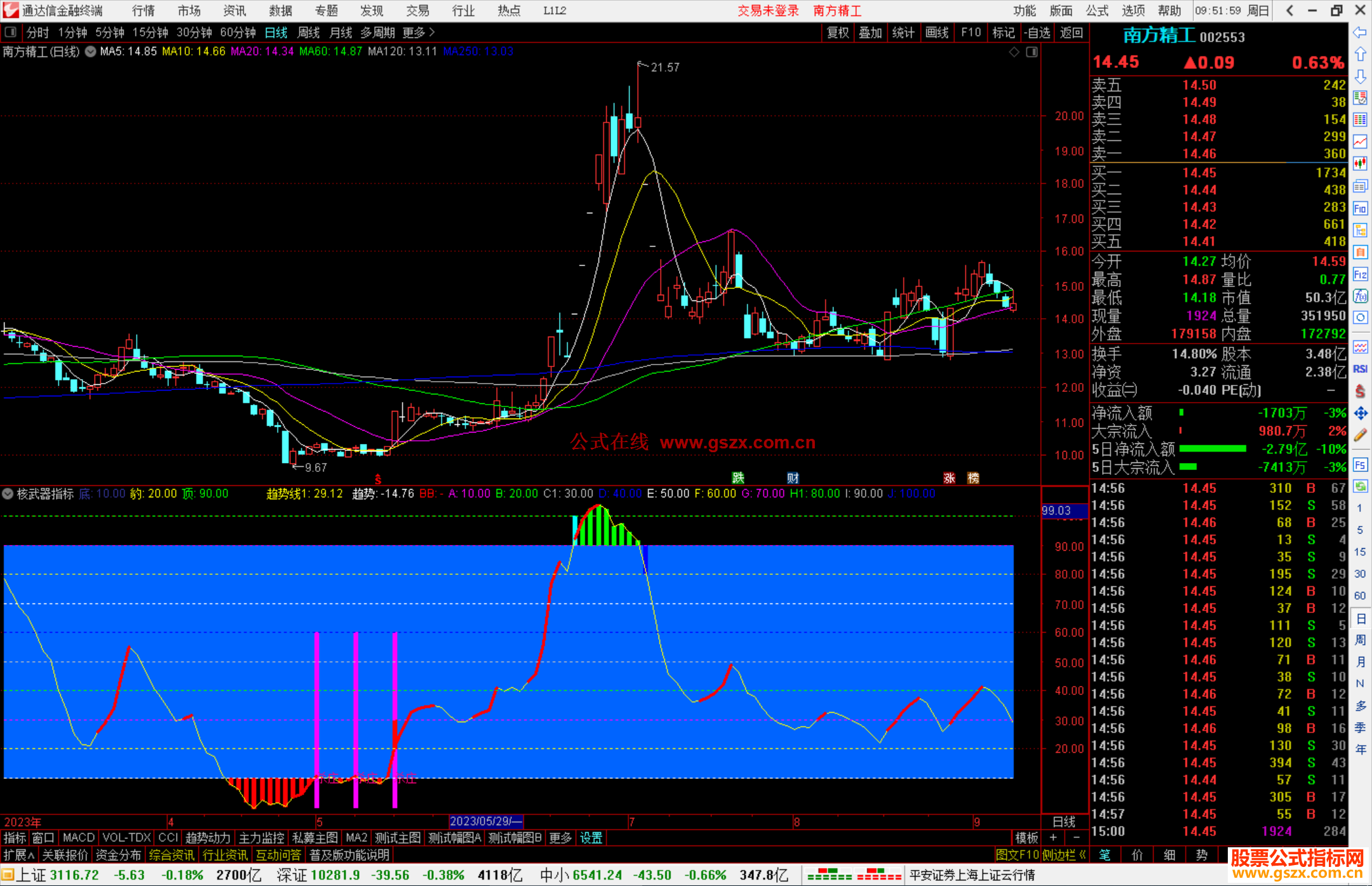The width and height of the screenshot is (1372, 886).
Task: Open the dropdown beside 南方精工(日线) title
Action: click(91, 51)
